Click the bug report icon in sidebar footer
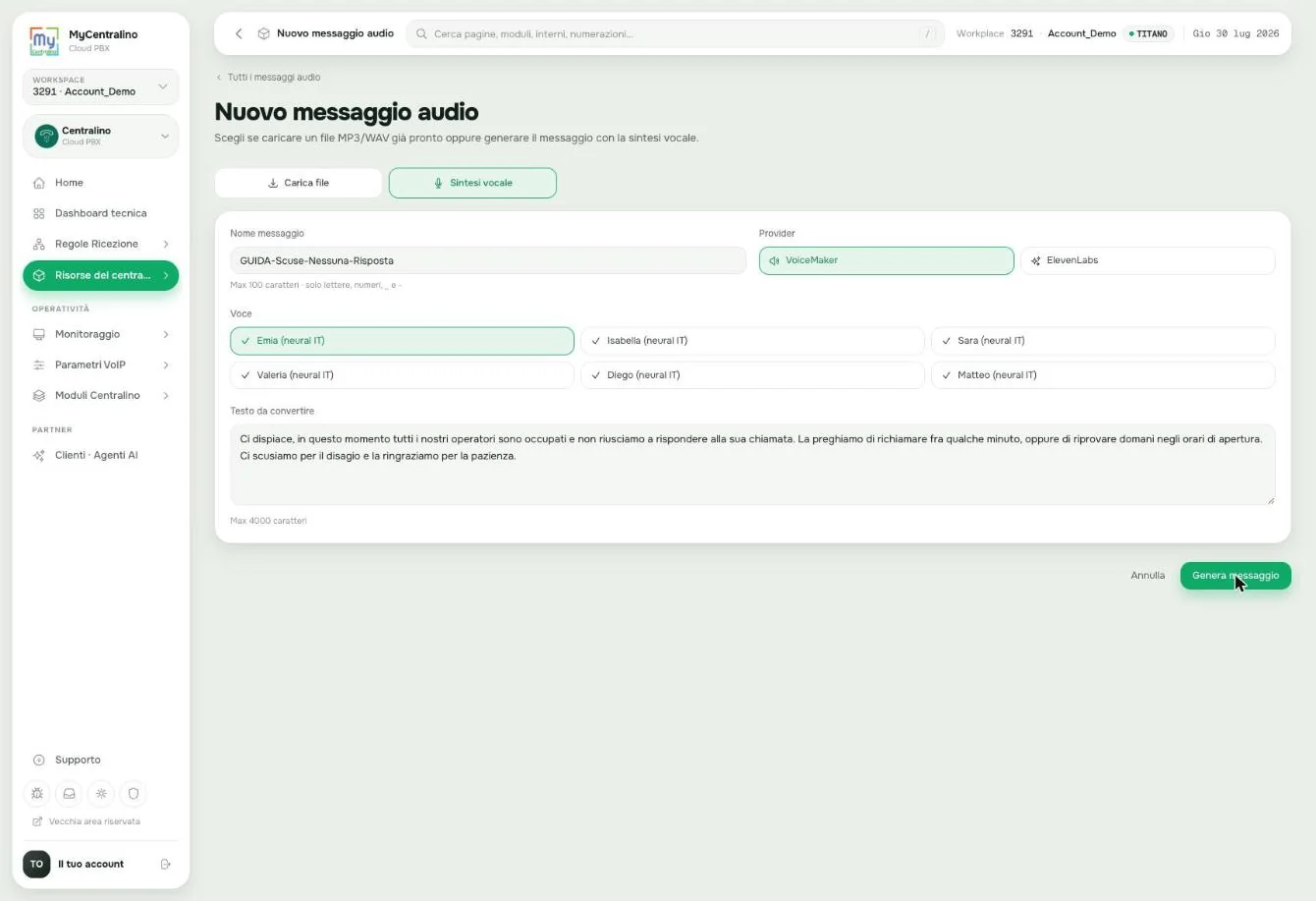This screenshot has width=1316, height=901. coord(37,793)
